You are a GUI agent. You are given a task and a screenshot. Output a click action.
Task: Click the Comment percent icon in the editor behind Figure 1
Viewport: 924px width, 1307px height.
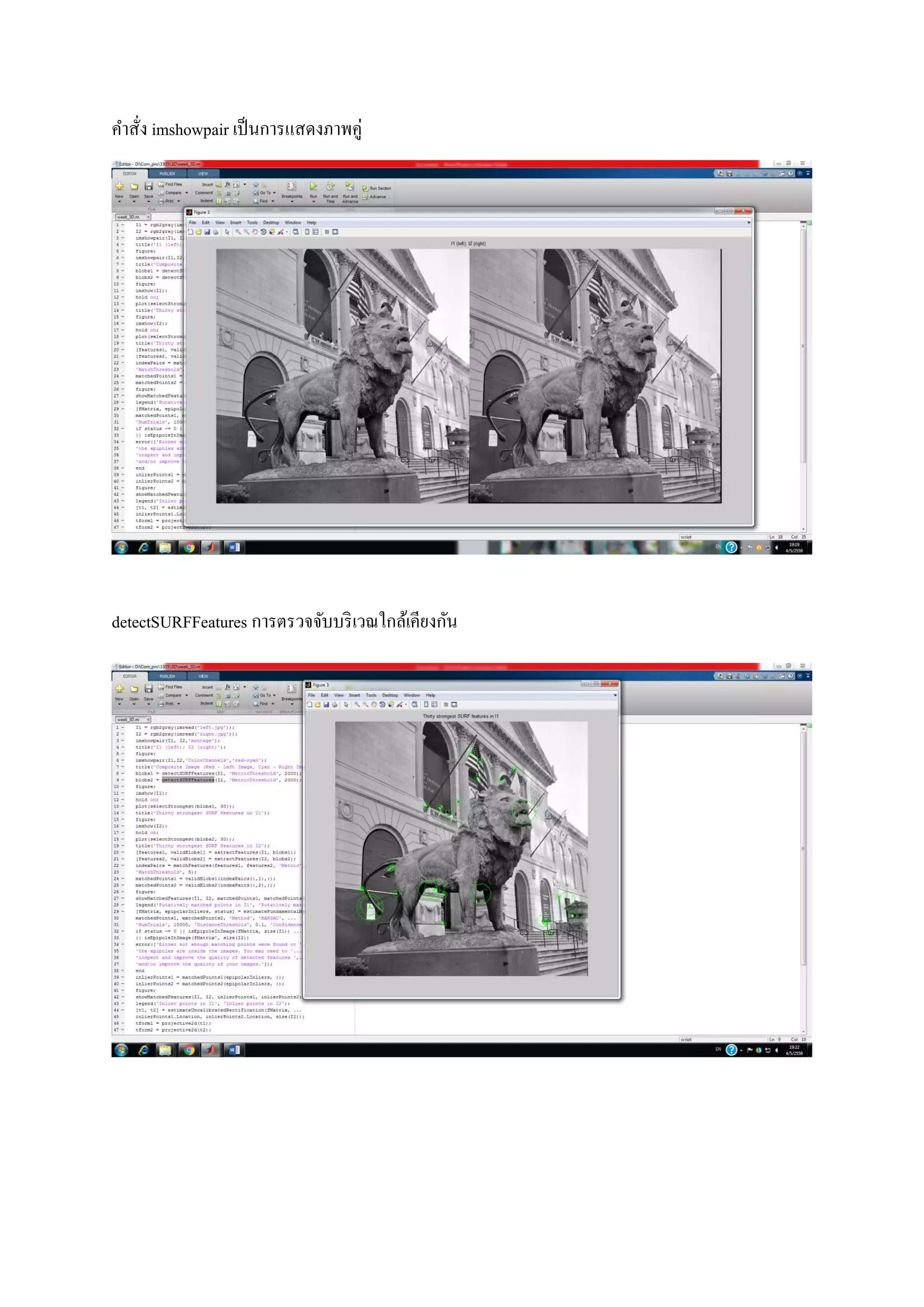point(218,193)
